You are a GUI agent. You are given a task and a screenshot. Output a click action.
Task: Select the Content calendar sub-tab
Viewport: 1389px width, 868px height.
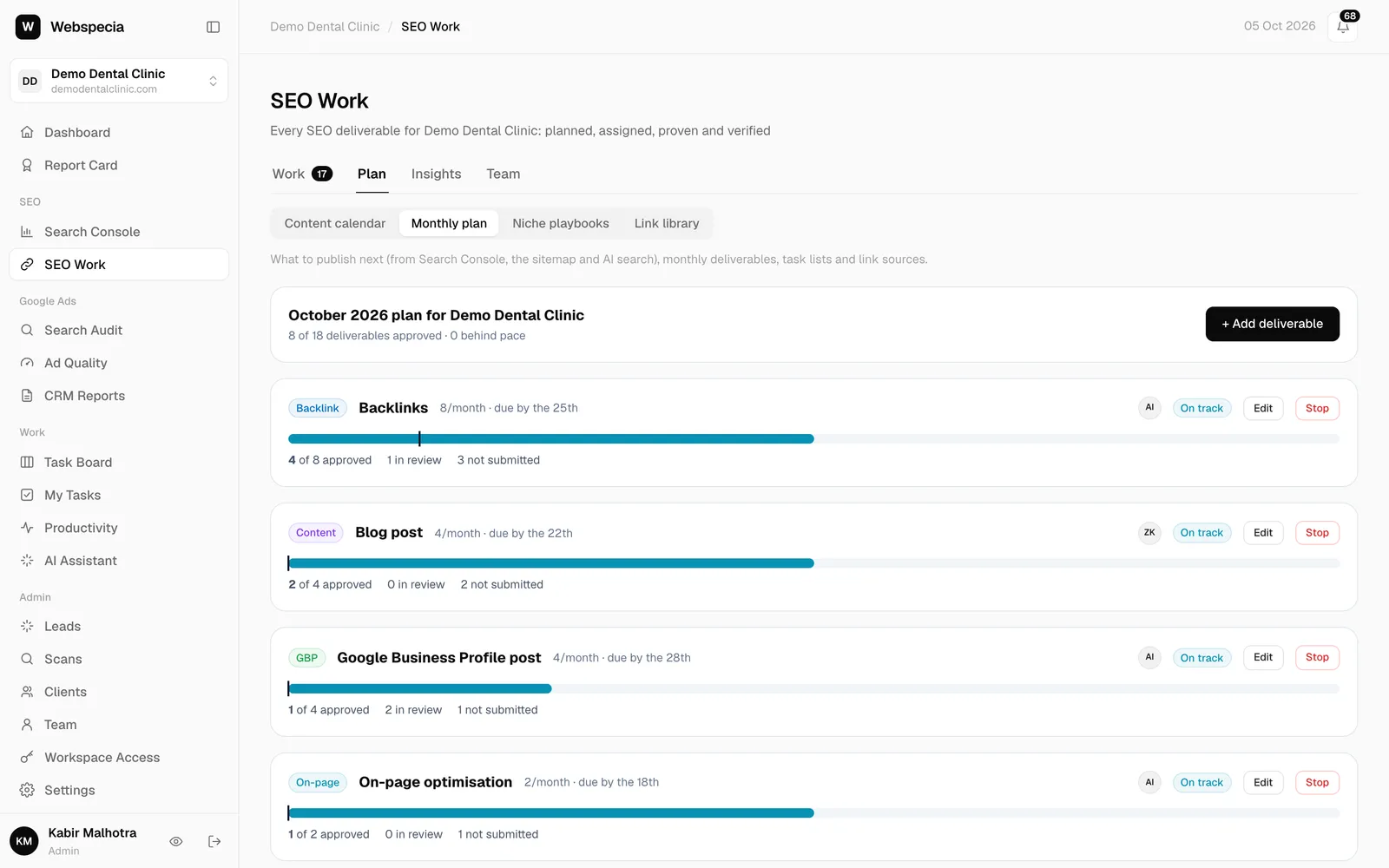click(335, 223)
